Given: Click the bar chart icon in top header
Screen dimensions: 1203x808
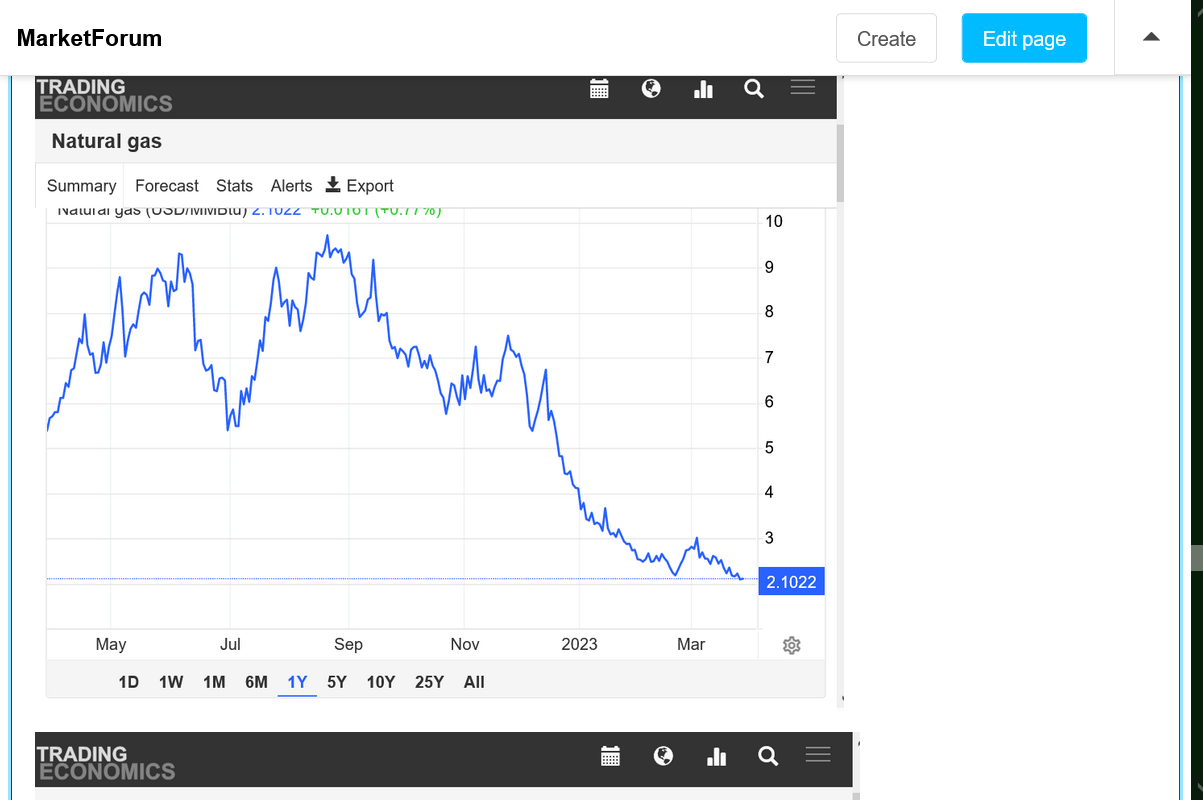Looking at the screenshot, I should tap(703, 89).
